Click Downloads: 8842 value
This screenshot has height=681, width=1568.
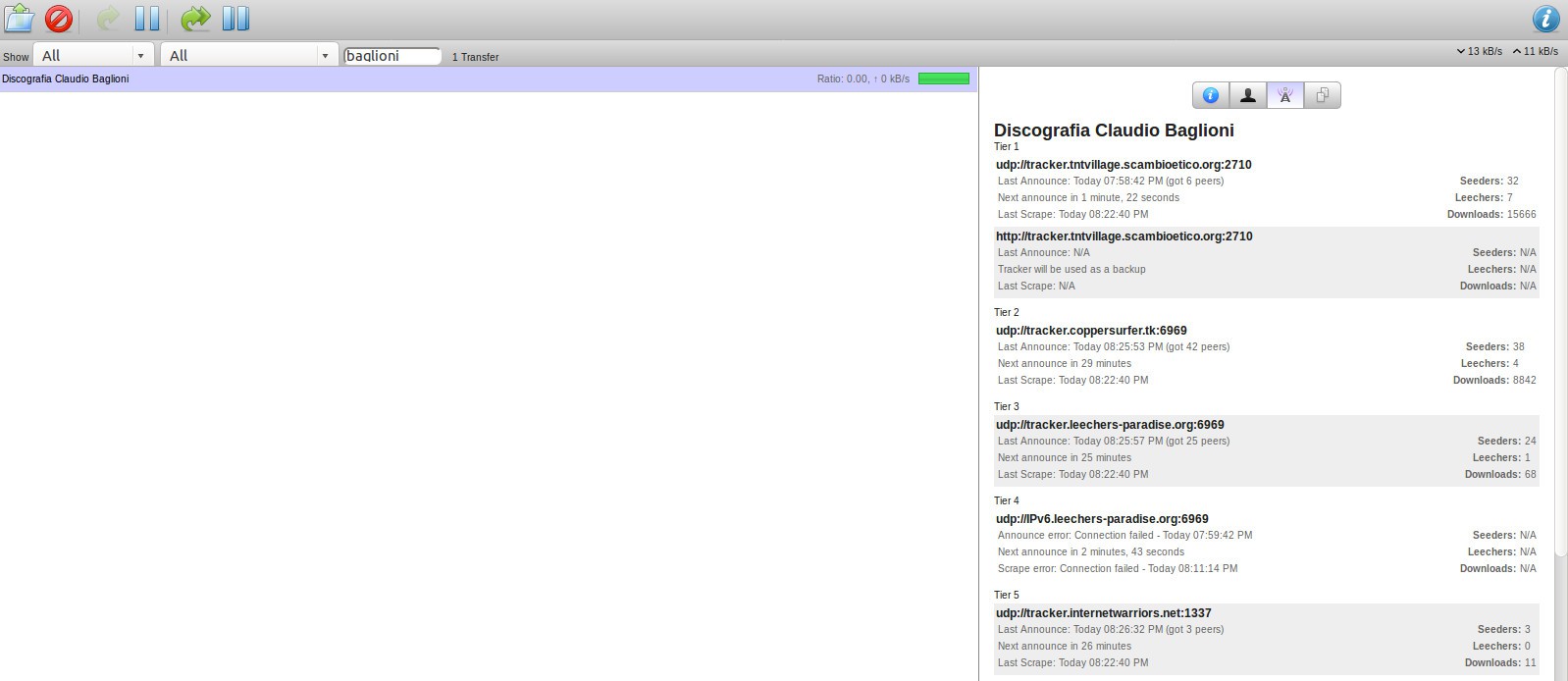click(1494, 381)
